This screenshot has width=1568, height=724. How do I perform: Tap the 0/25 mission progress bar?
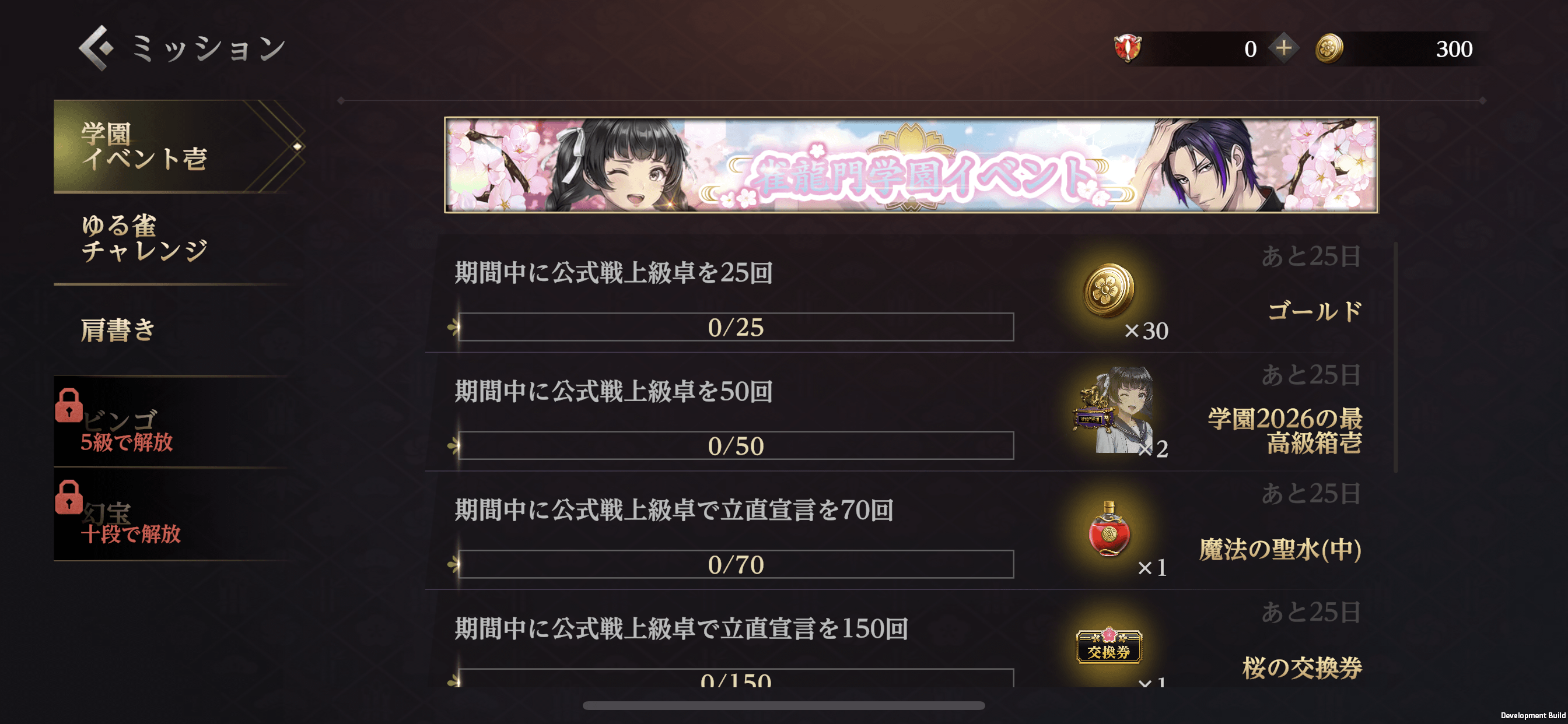click(736, 328)
